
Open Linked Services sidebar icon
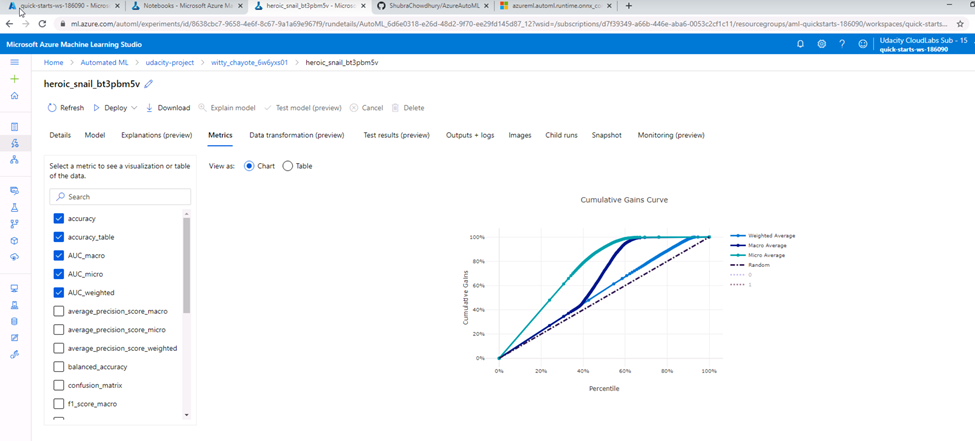tap(15, 354)
